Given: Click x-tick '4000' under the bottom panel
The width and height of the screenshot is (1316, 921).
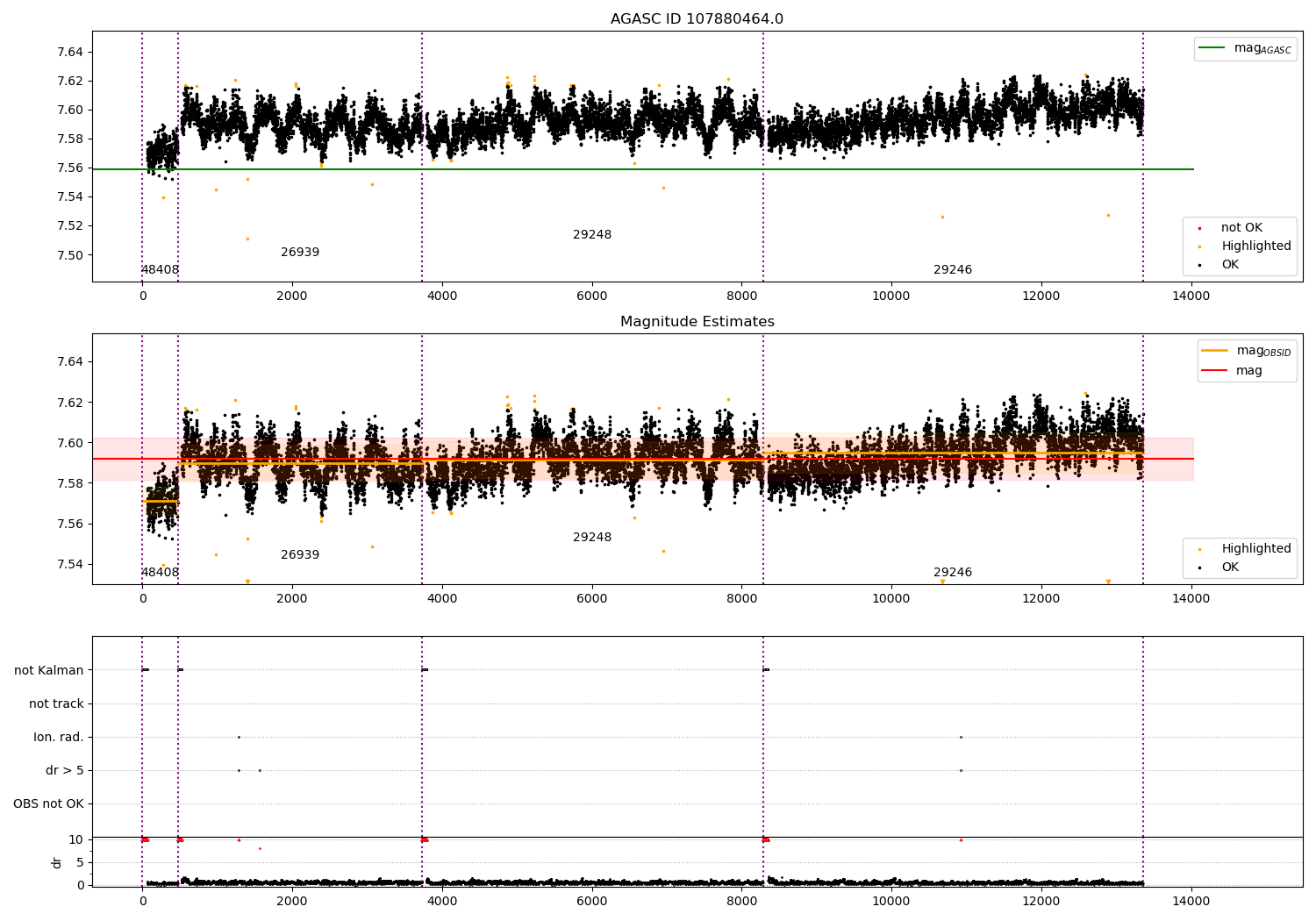Looking at the screenshot, I should [442, 901].
